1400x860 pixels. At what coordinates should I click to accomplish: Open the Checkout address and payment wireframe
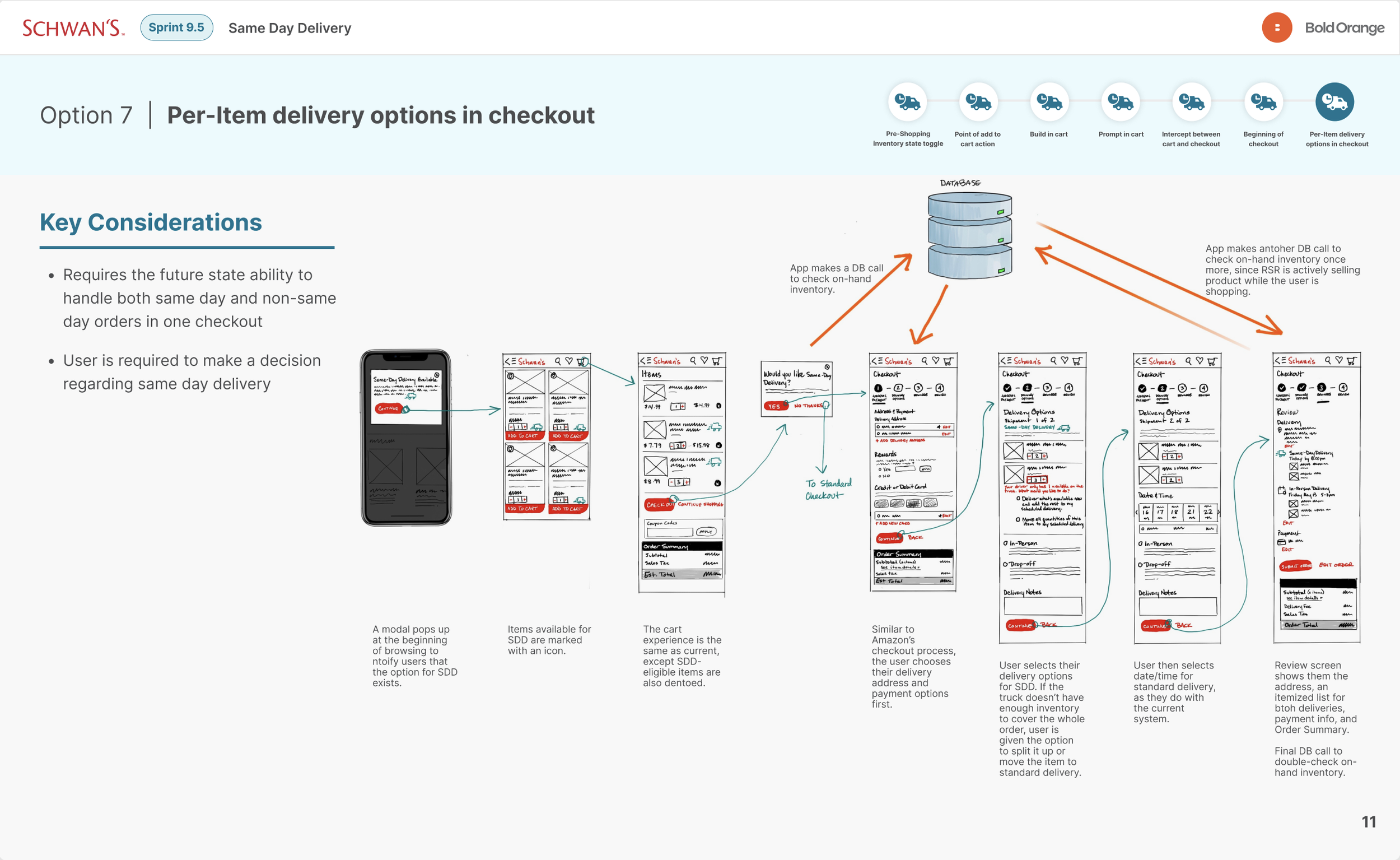(x=913, y=472)
